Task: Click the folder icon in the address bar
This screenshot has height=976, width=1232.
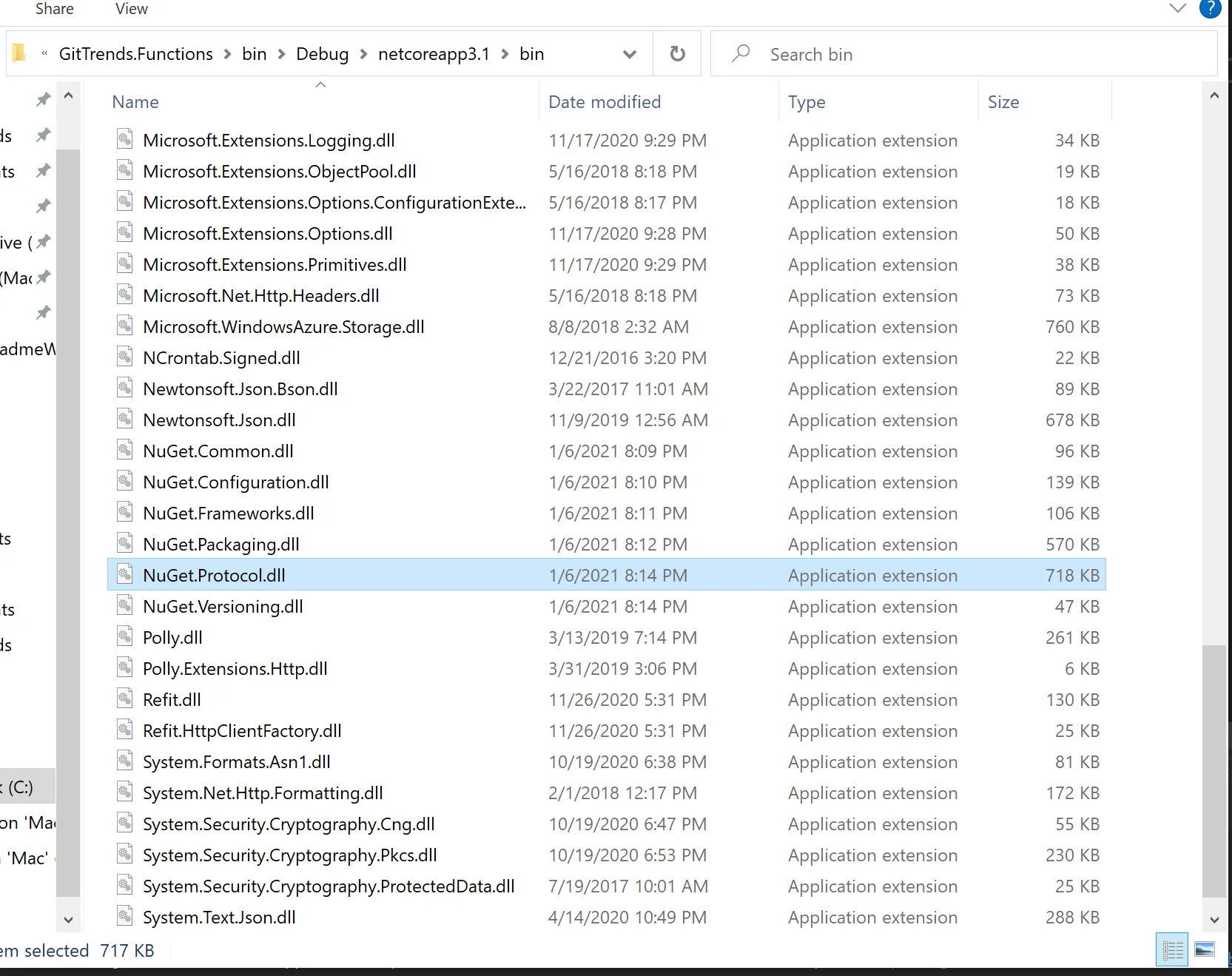Action: [x=19, y=53]
